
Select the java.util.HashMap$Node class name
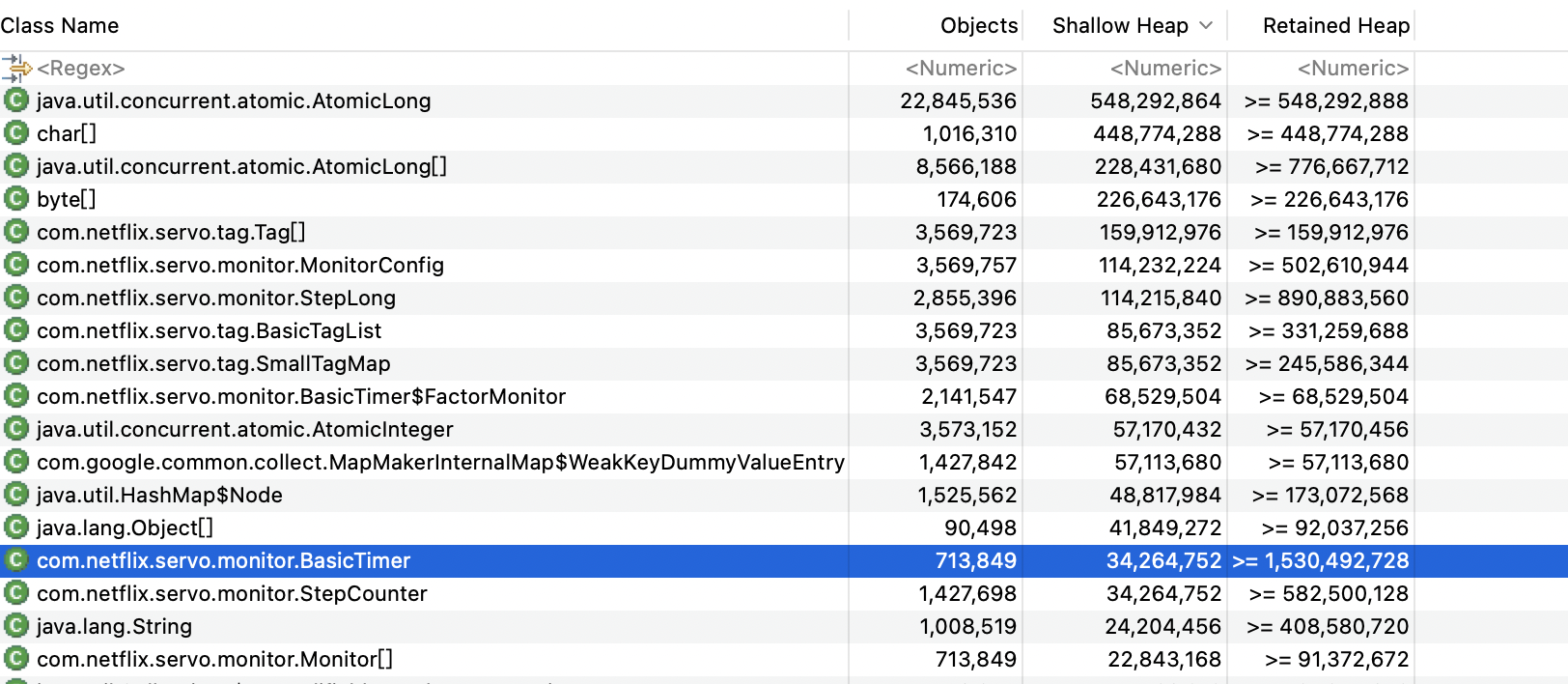click(x=159, y=495)
